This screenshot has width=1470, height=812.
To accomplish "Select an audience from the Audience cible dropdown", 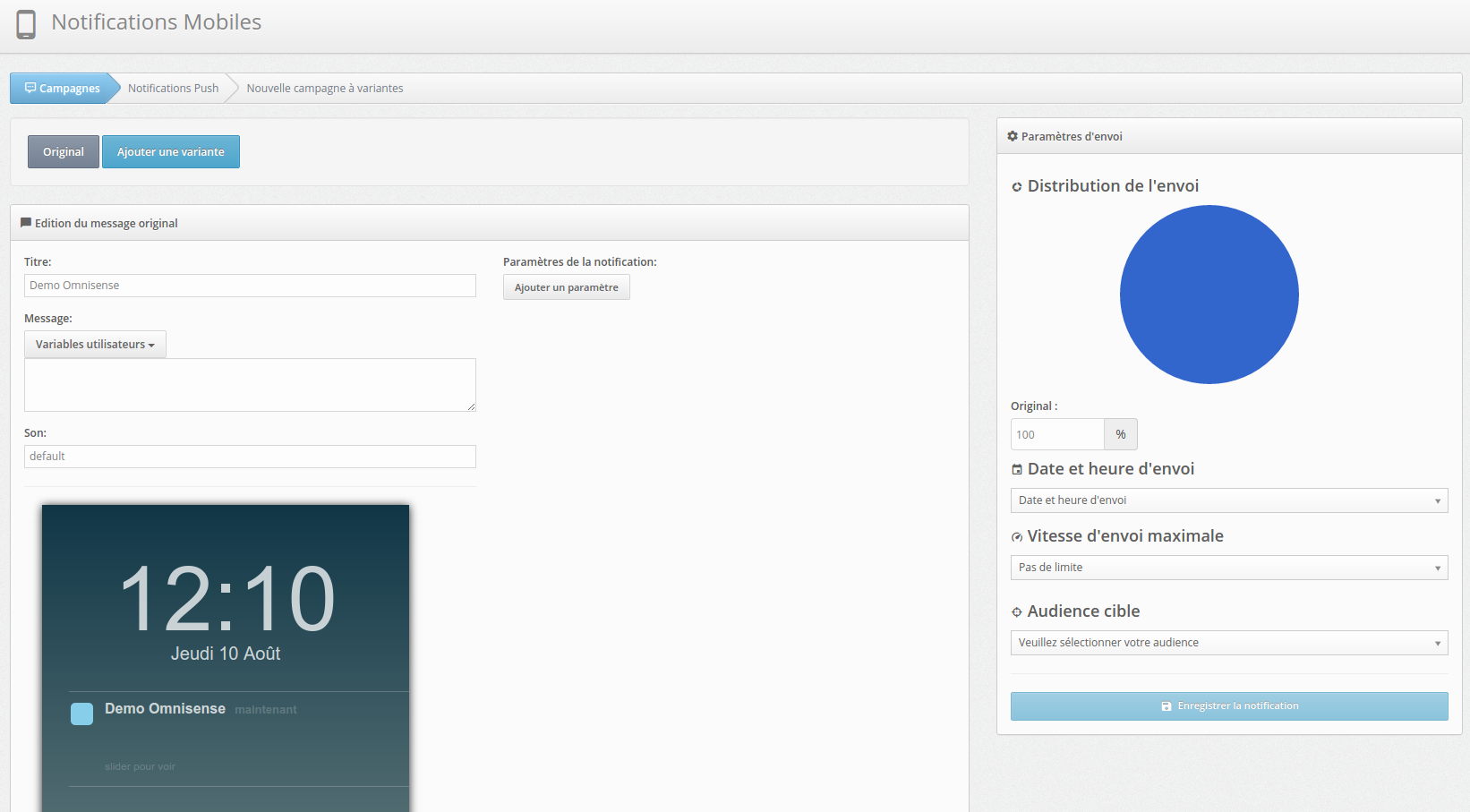I will pyautogui.click(x=1228, y=643).
